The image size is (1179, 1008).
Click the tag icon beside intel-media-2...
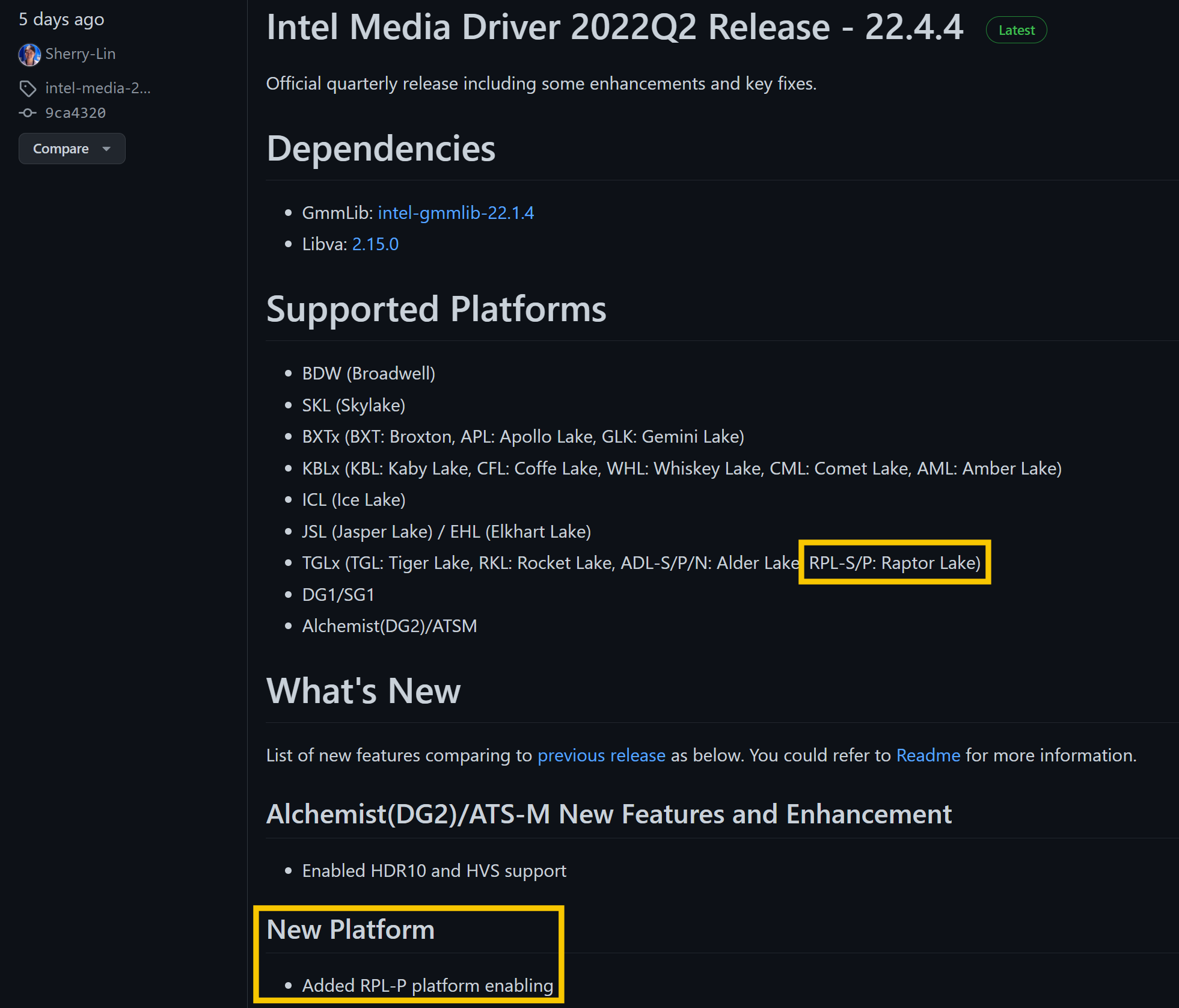[x=28, y=88]
